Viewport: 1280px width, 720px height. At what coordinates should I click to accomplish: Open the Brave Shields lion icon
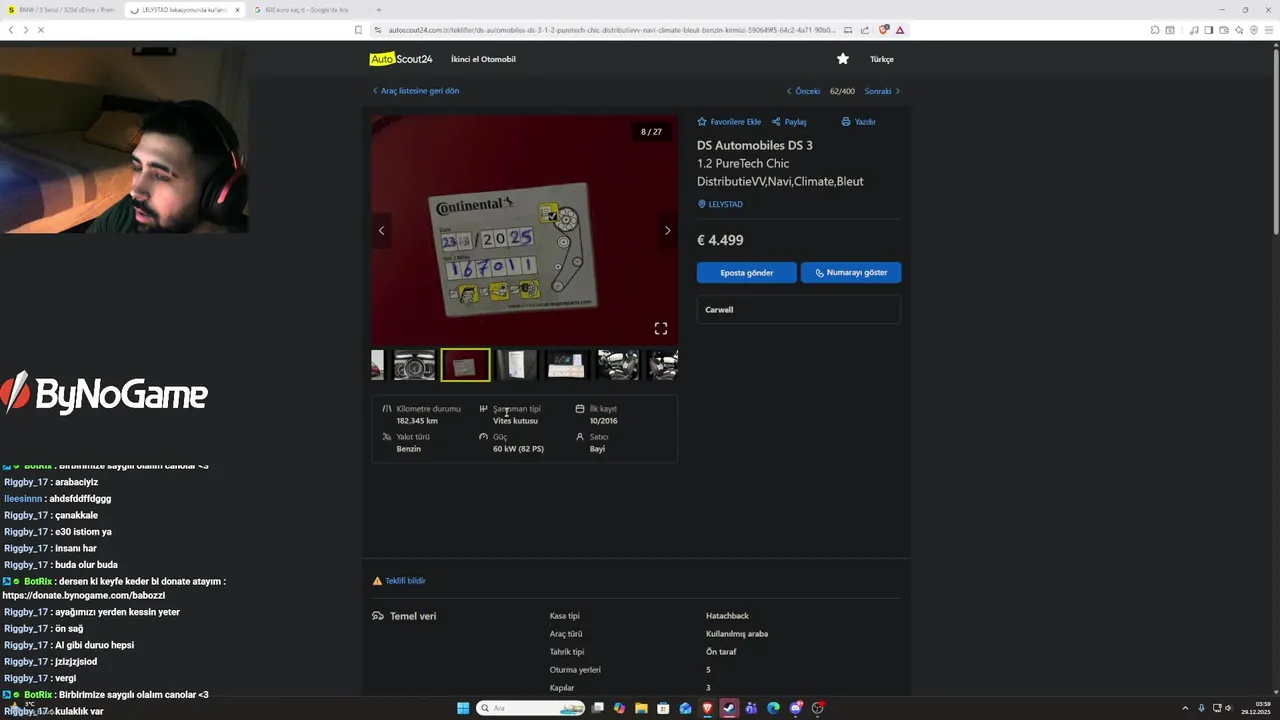pyautogui.click(x=883, y=30)
